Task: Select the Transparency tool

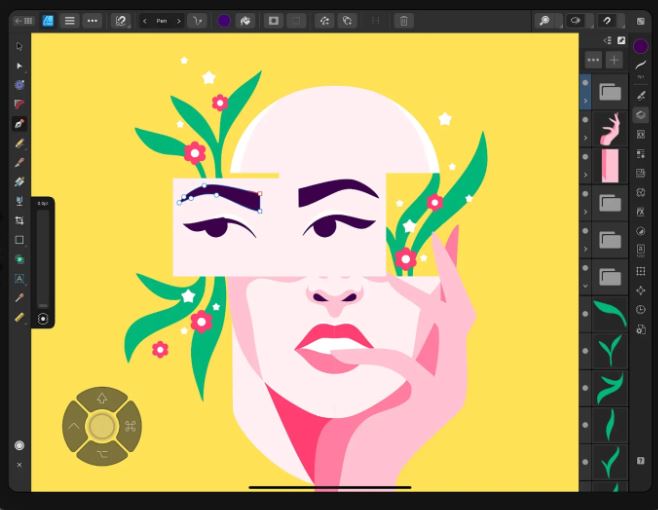Action: 19,201
